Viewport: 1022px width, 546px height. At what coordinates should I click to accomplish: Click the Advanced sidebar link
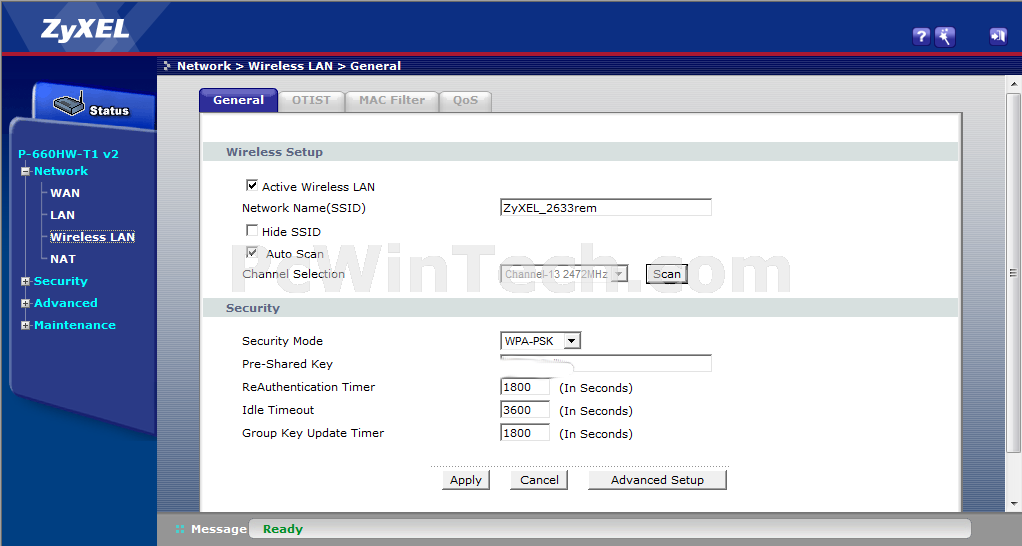coord(66,303)
